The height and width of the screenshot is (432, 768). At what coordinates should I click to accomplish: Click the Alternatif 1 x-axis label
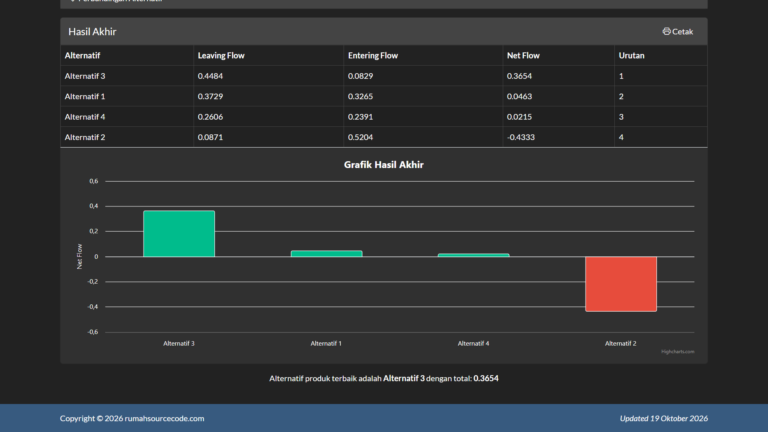point(326,343)
